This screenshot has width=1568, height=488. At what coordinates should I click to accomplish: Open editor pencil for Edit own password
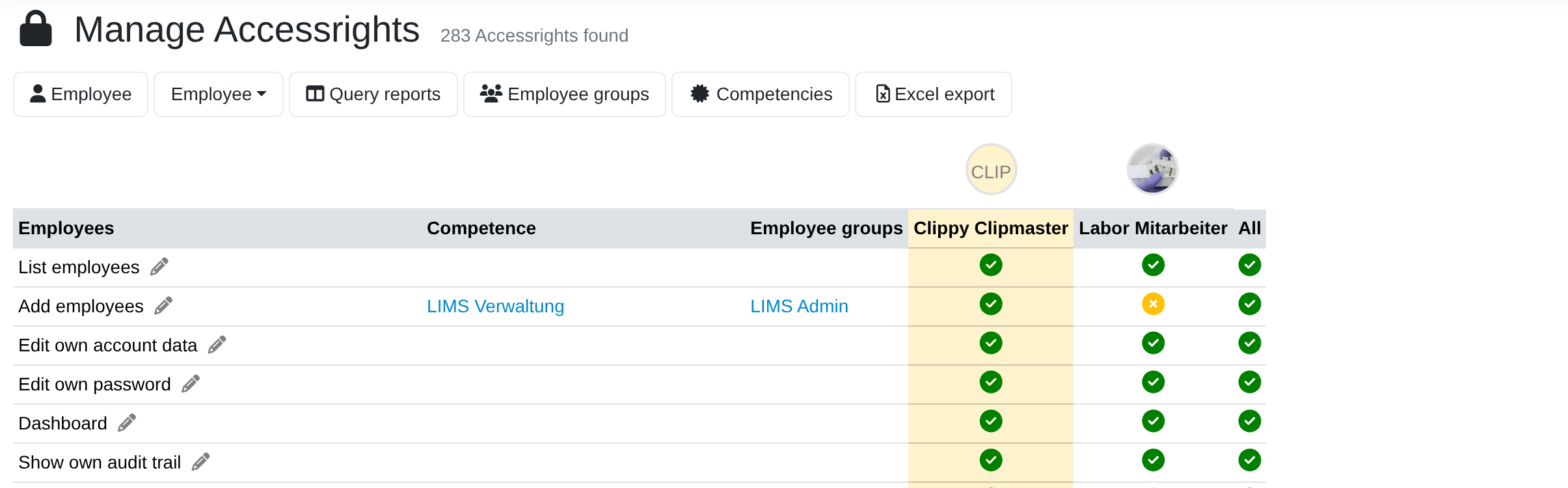tap(191, 384)
